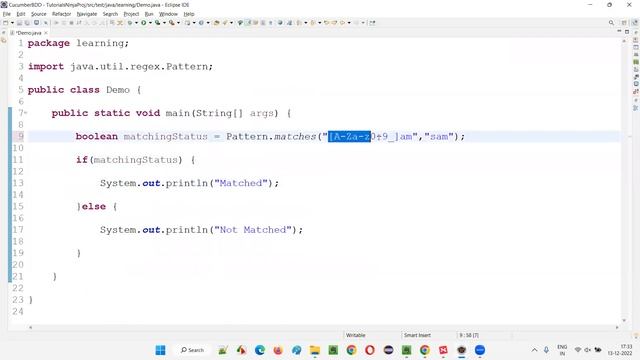
Task: Open Firefox from the taskbar
Action: click(278, 350)
